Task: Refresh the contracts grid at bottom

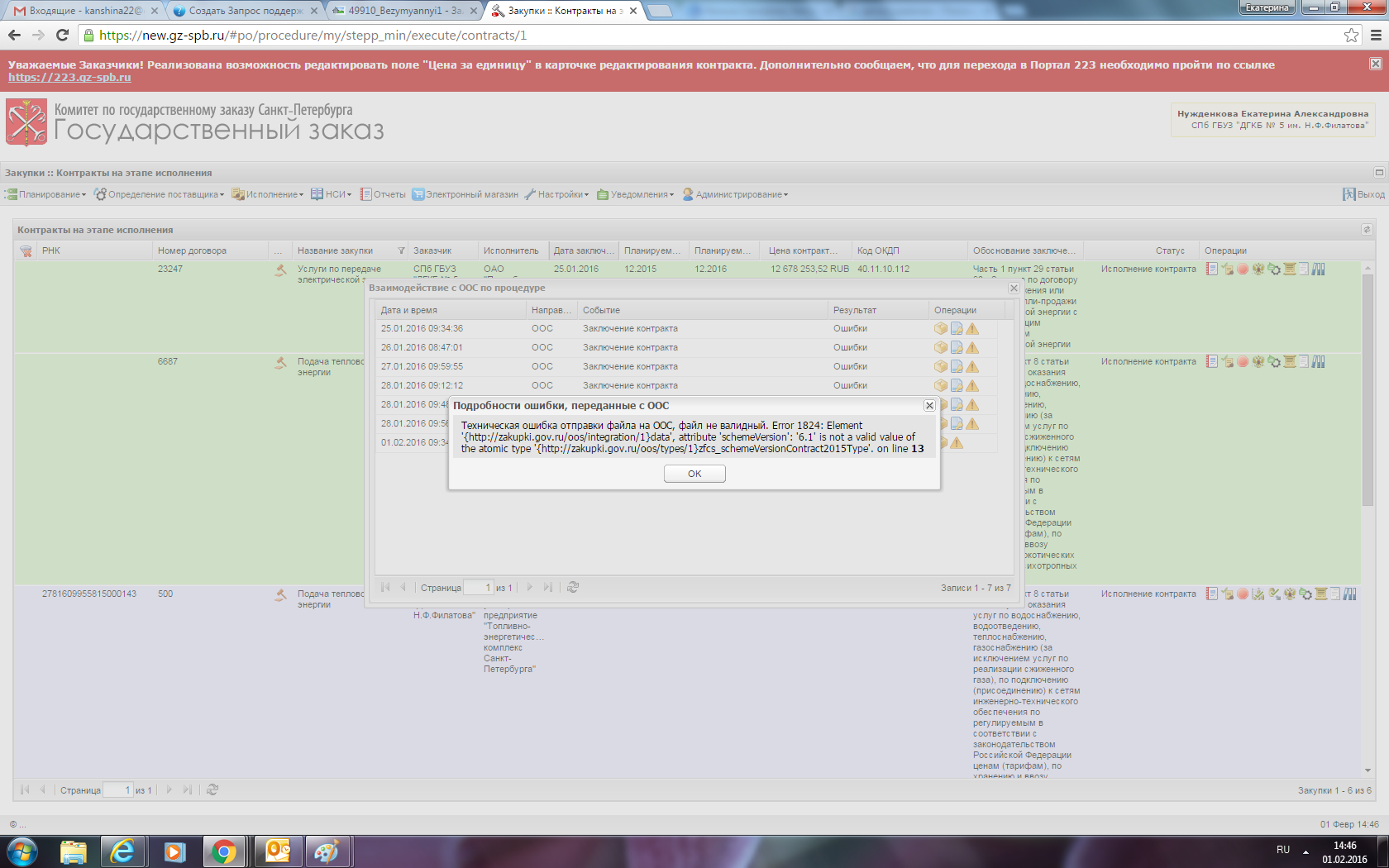Action: click(x=212, y=789)
